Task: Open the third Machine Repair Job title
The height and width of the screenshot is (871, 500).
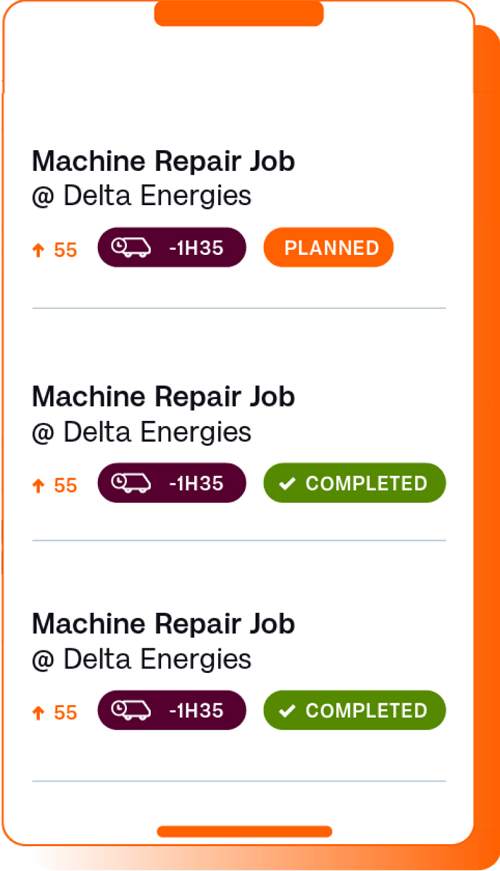Action: (163, 624)
